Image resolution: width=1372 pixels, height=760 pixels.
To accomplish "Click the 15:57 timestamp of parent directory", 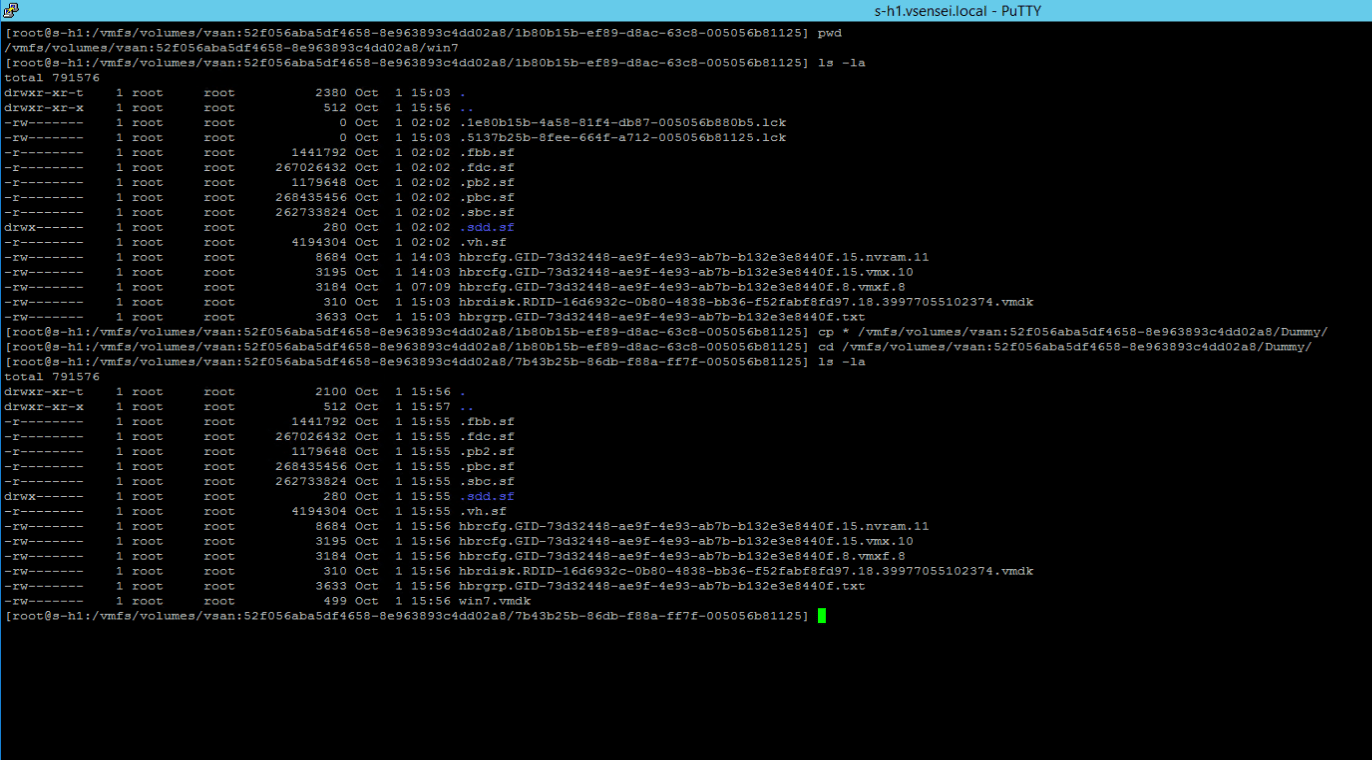I will [x=430, y=407].
